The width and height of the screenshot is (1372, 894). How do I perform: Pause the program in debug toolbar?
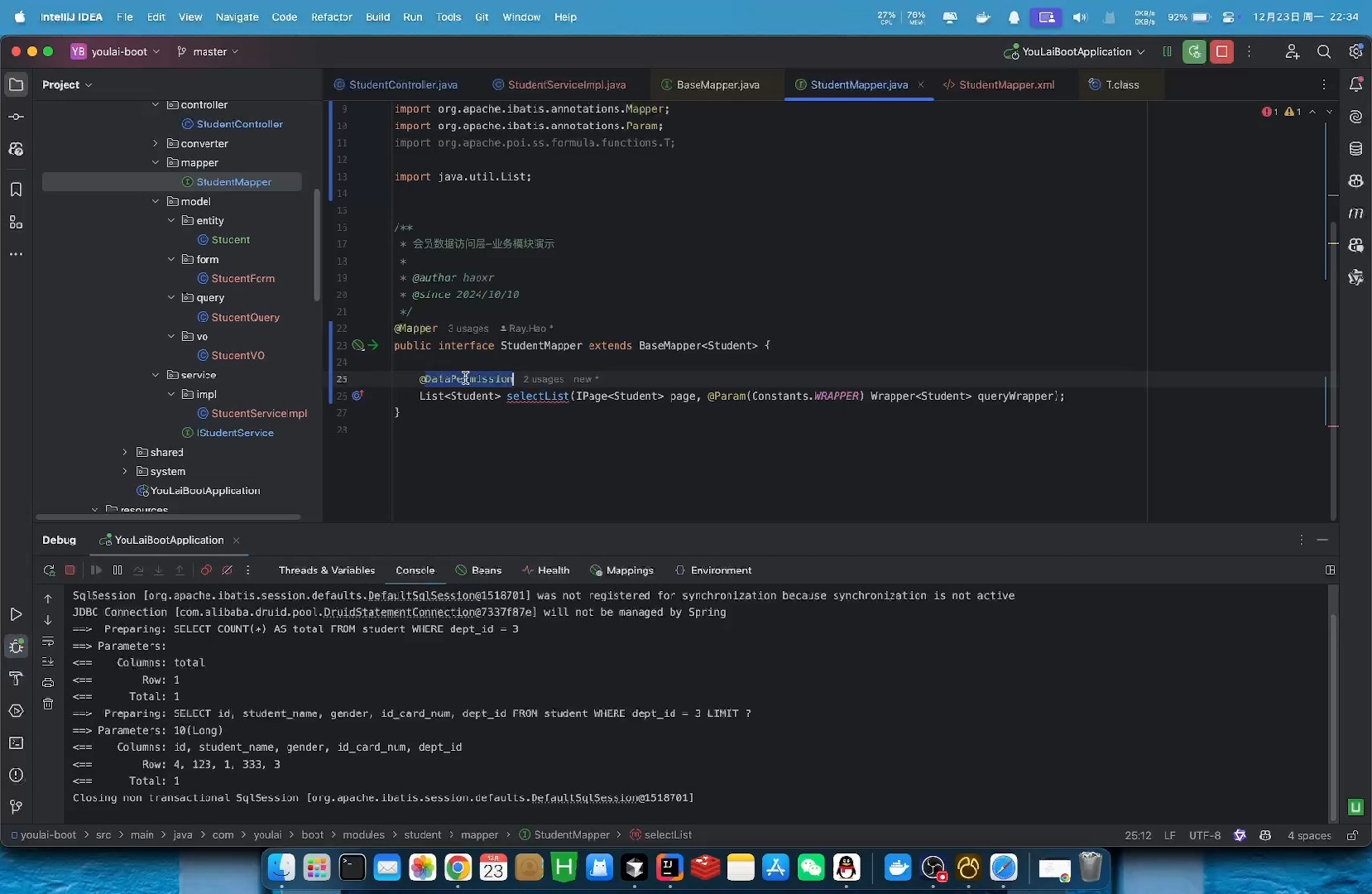coord(118,570)
